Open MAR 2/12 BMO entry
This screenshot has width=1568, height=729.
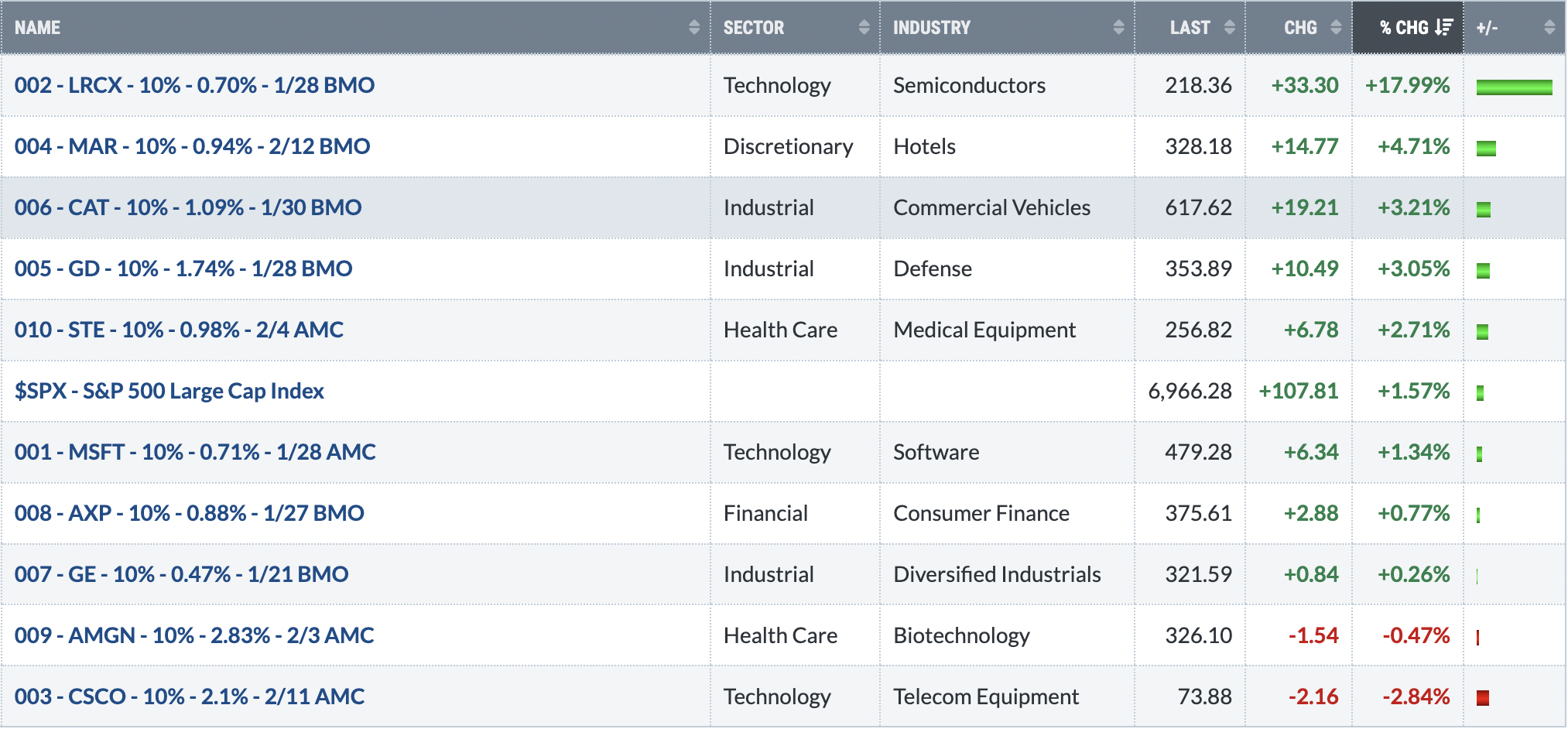click(x=192, y=146)
